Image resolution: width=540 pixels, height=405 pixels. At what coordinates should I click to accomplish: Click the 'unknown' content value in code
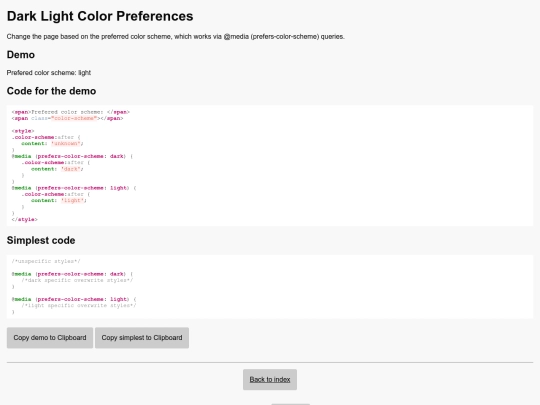[x=66, y=144]
